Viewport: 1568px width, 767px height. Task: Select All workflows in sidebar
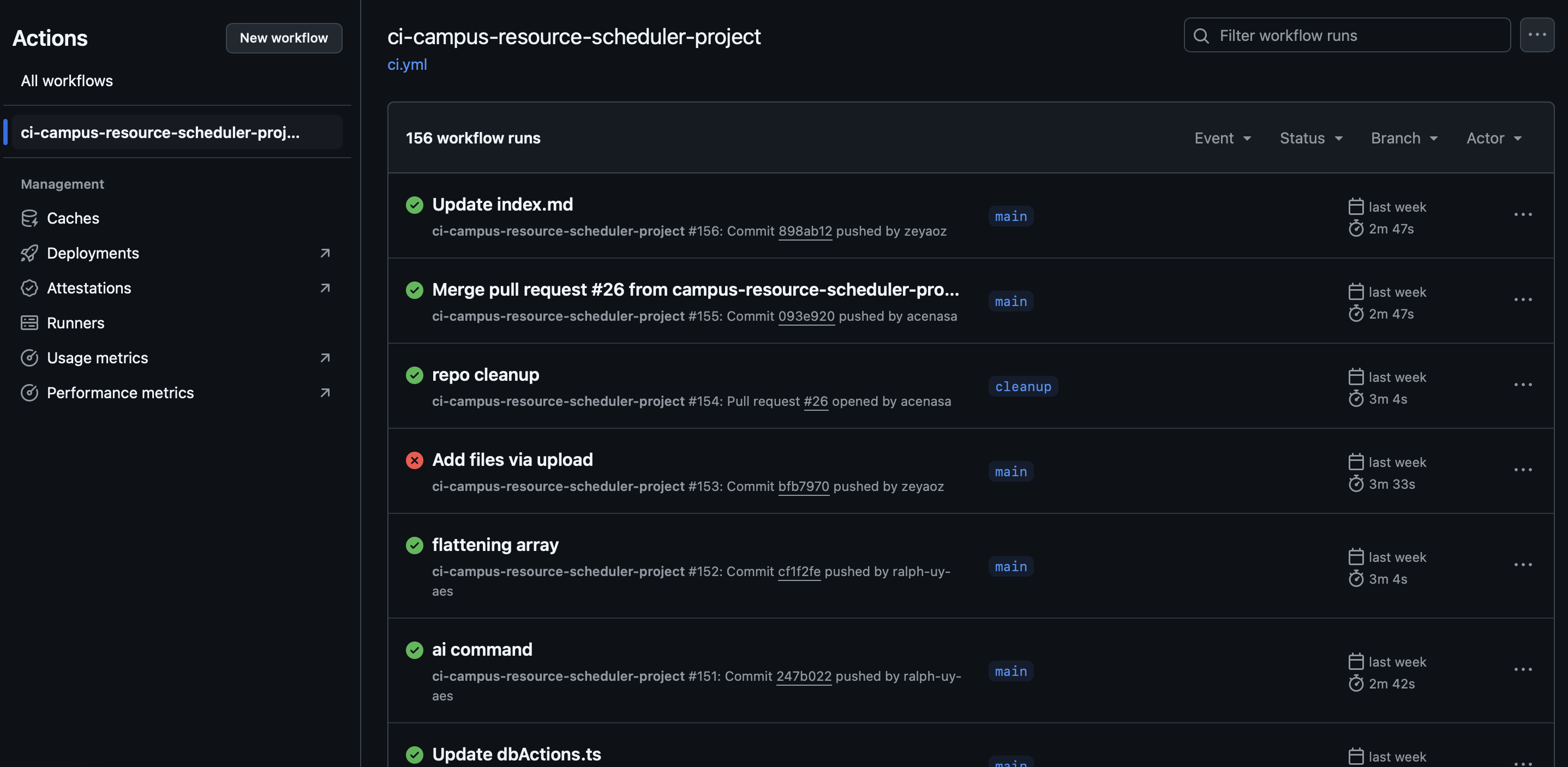[67, 81]
